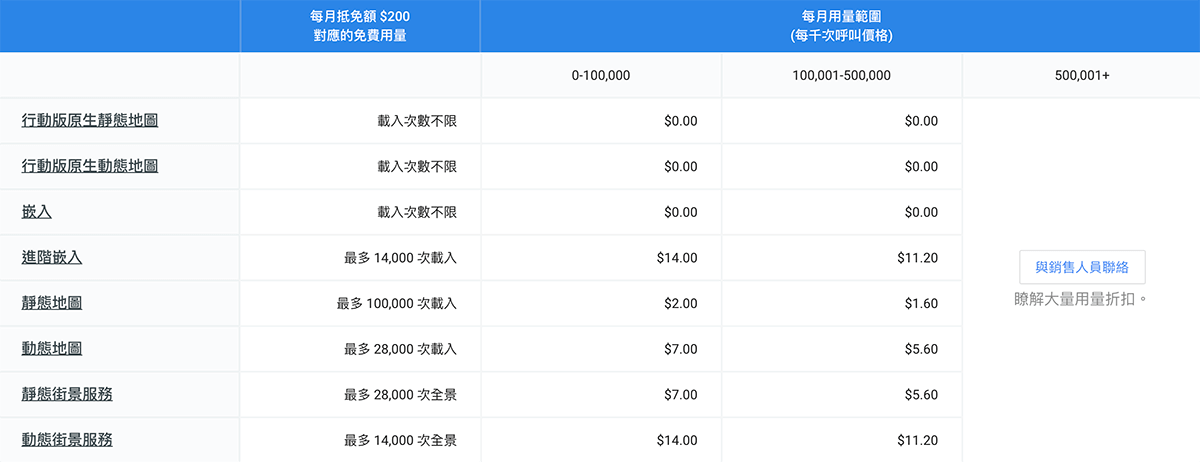Select 最多 14,000 次全景 cell
1200x462 pixels.
pyautogui.click(x=360, y=440)
